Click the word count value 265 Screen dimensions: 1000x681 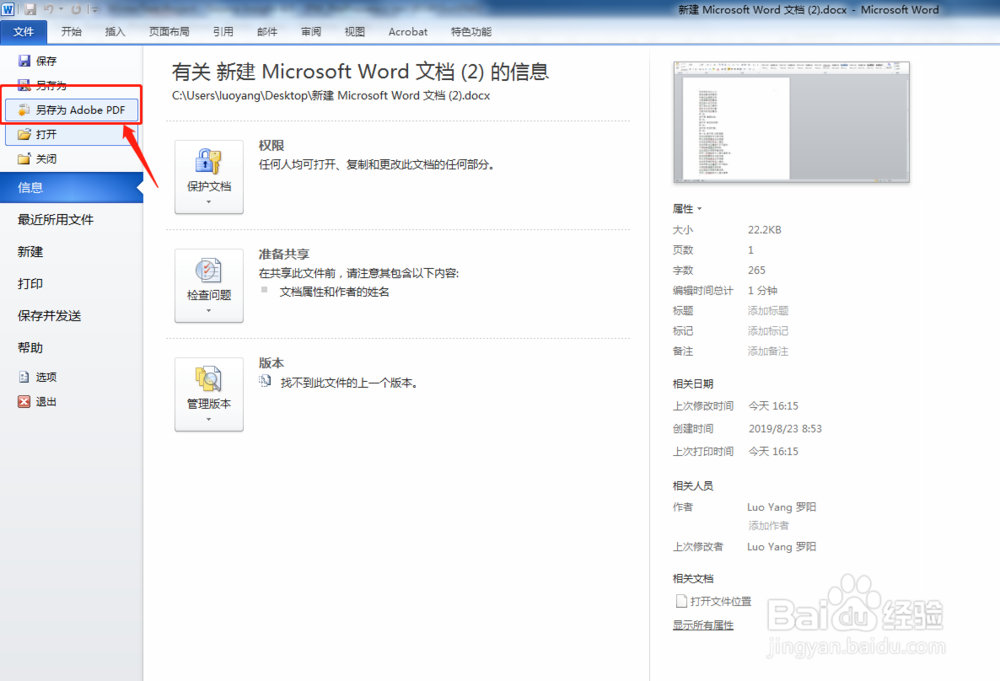[756, 270]
